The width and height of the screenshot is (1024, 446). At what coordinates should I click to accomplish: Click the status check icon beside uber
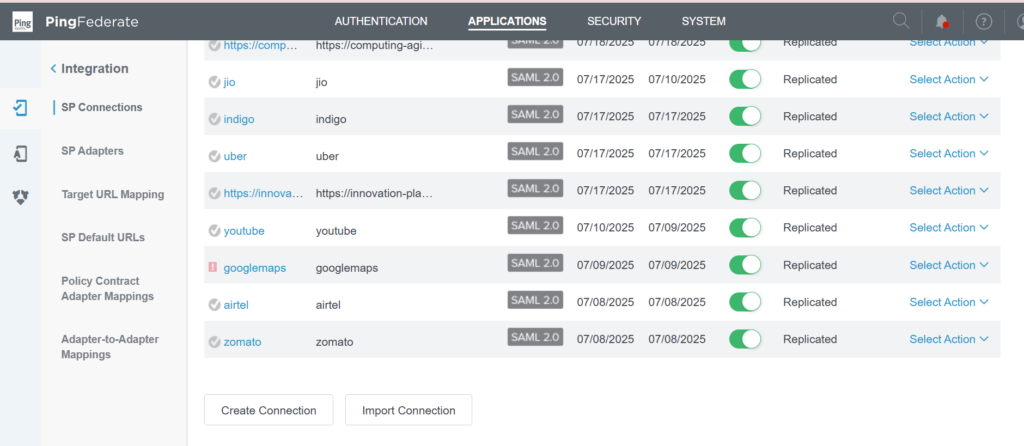(x=214, y=157)
